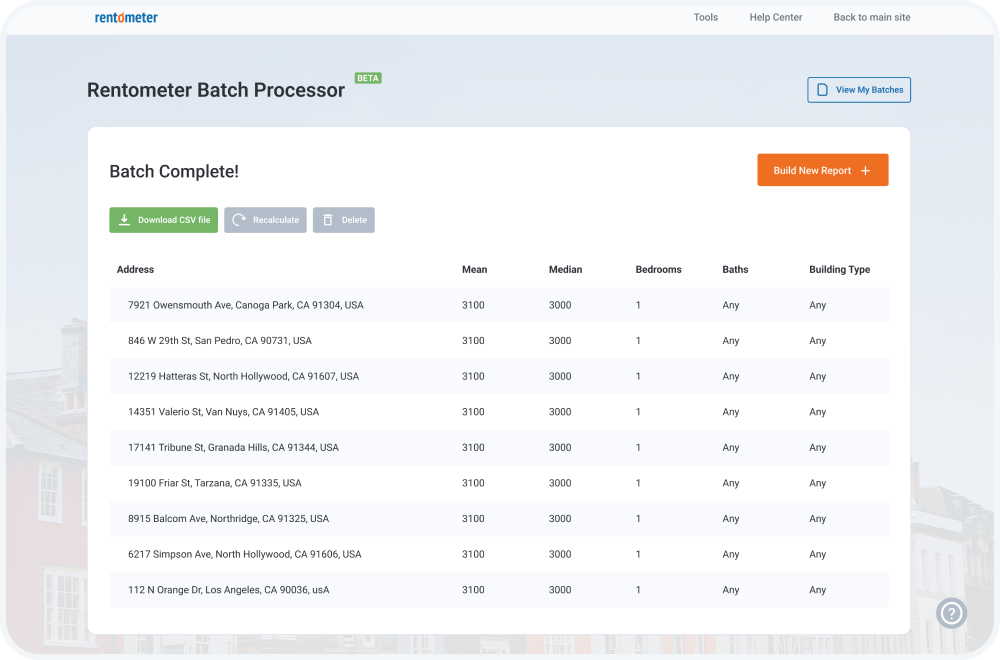
Task: Go back to main site
Action: pos(872,17)
